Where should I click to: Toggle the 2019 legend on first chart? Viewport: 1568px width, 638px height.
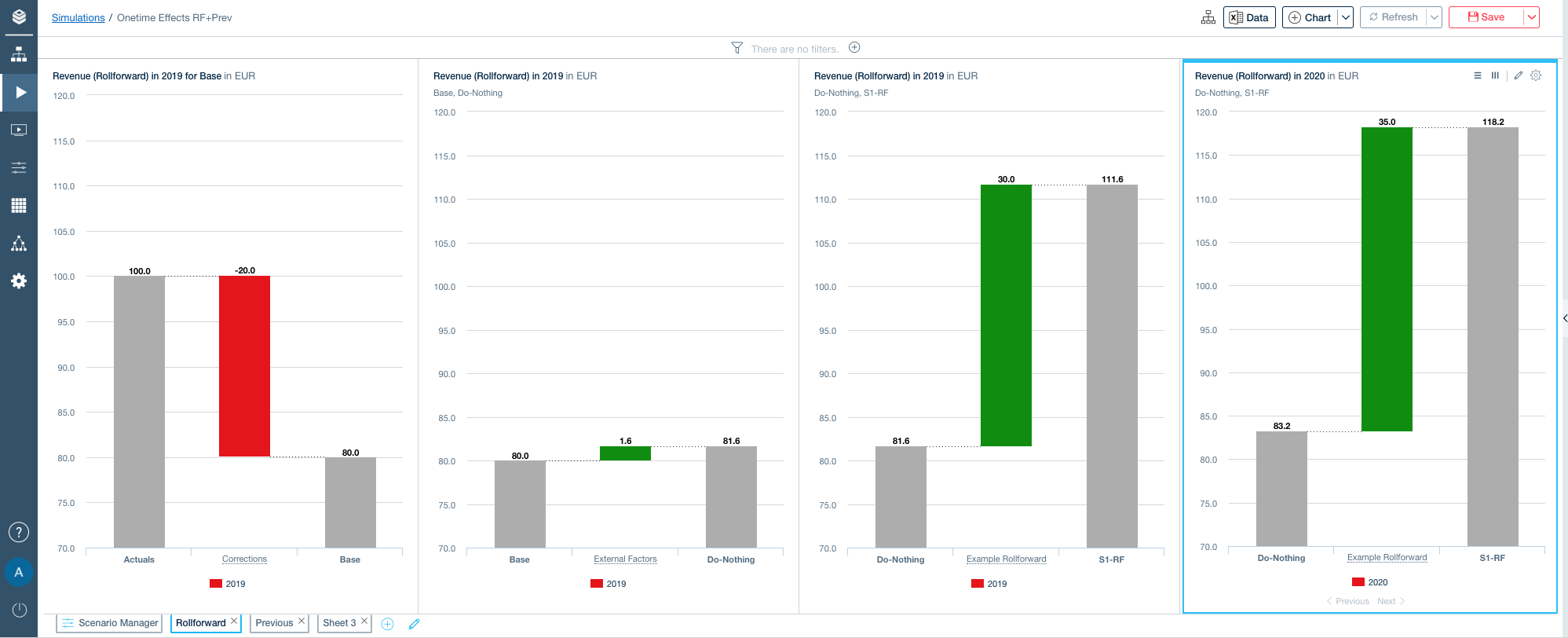point(228,584)
